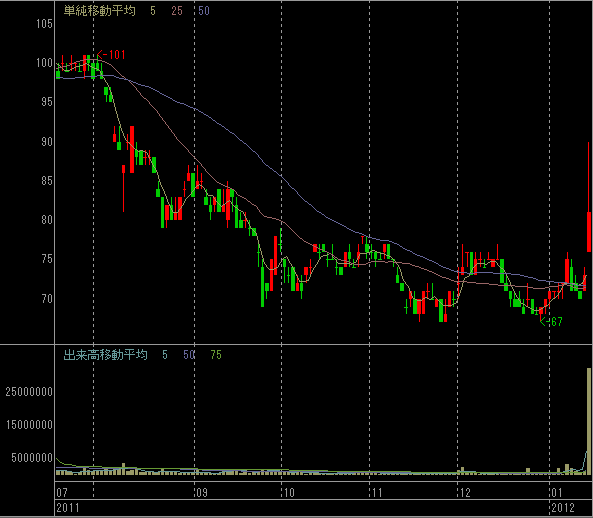Click the 100 price axis label

tap(44, 63)
